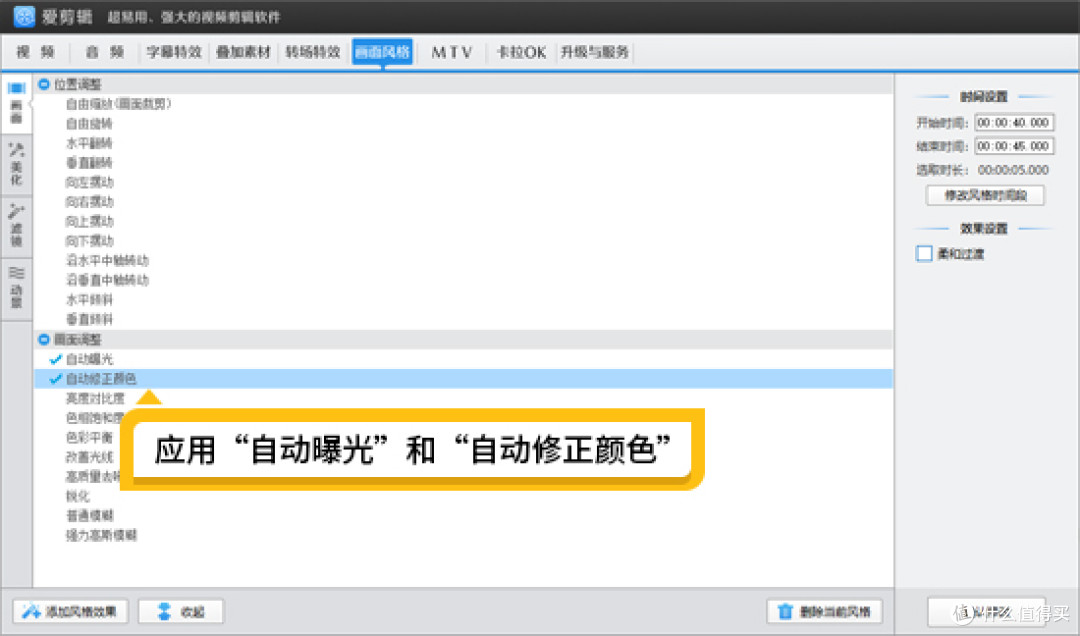Enable the 柔和过渡 checkbox
1080x636 pixels.
(x=924, y=254)
